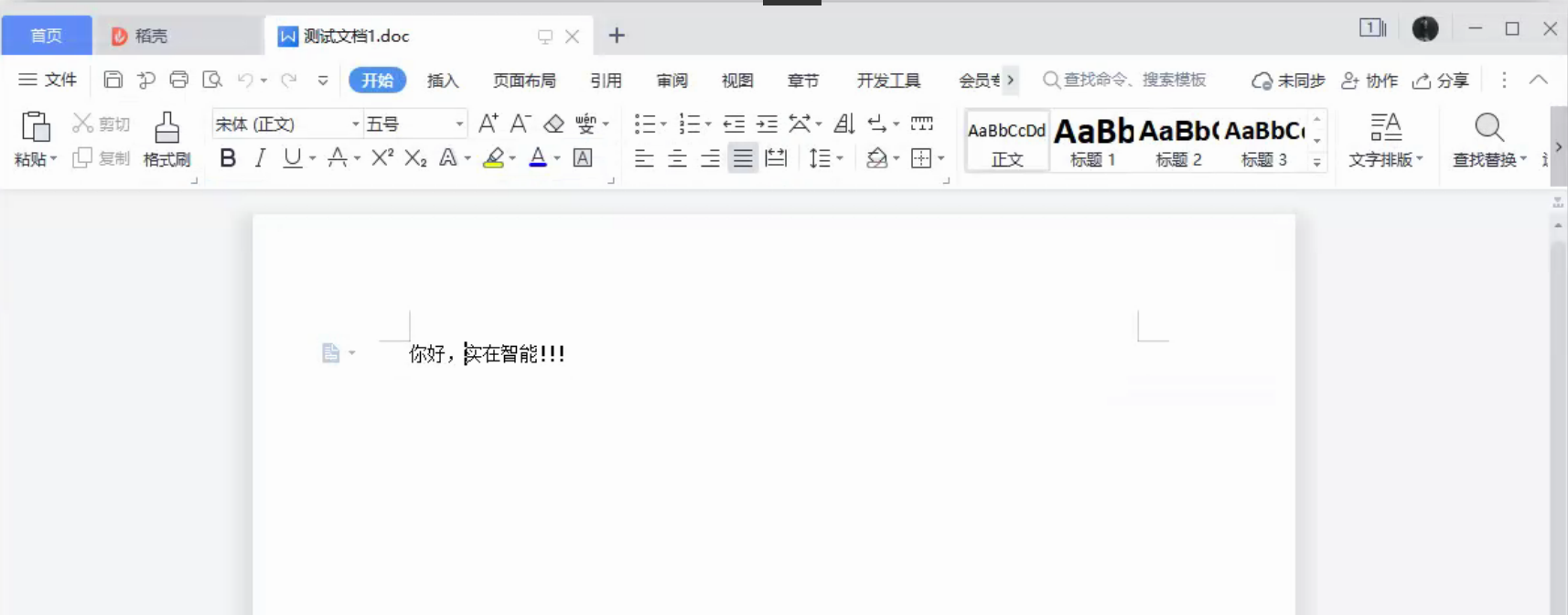Click the 协作 (Collaborate) button
The width and height of the screenshot is (1568, 615).
coord(1369,81)
